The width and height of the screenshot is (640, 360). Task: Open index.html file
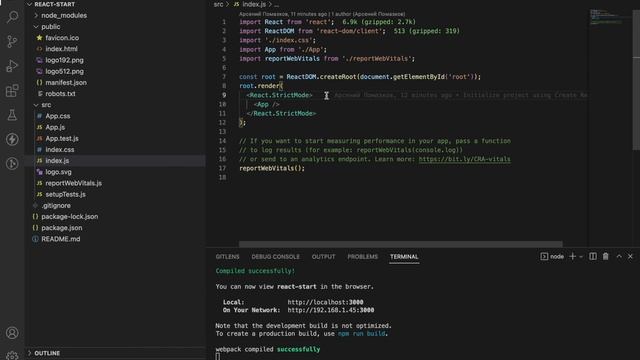coord(61,49)
